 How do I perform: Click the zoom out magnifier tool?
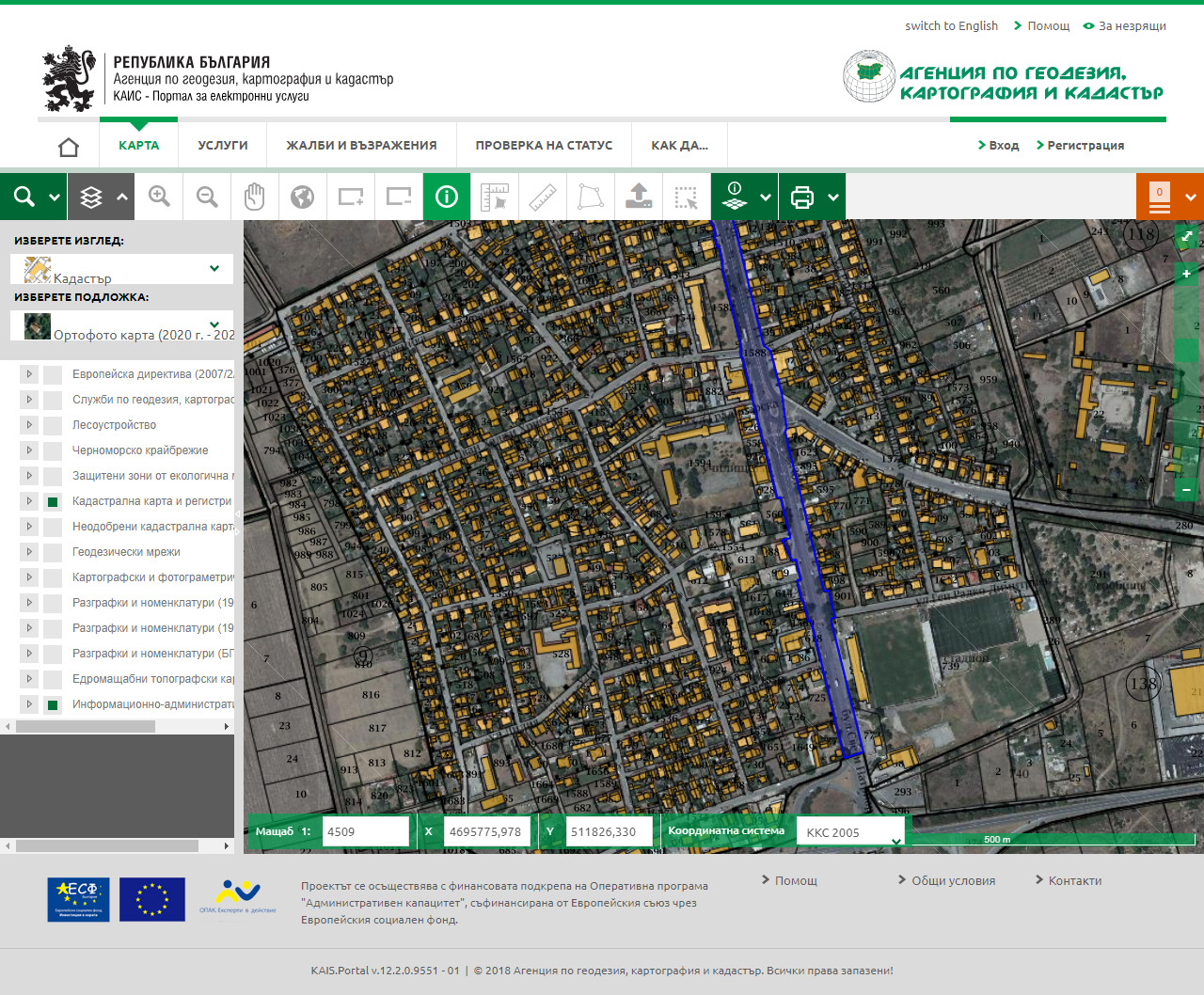(x=207, y=197)
